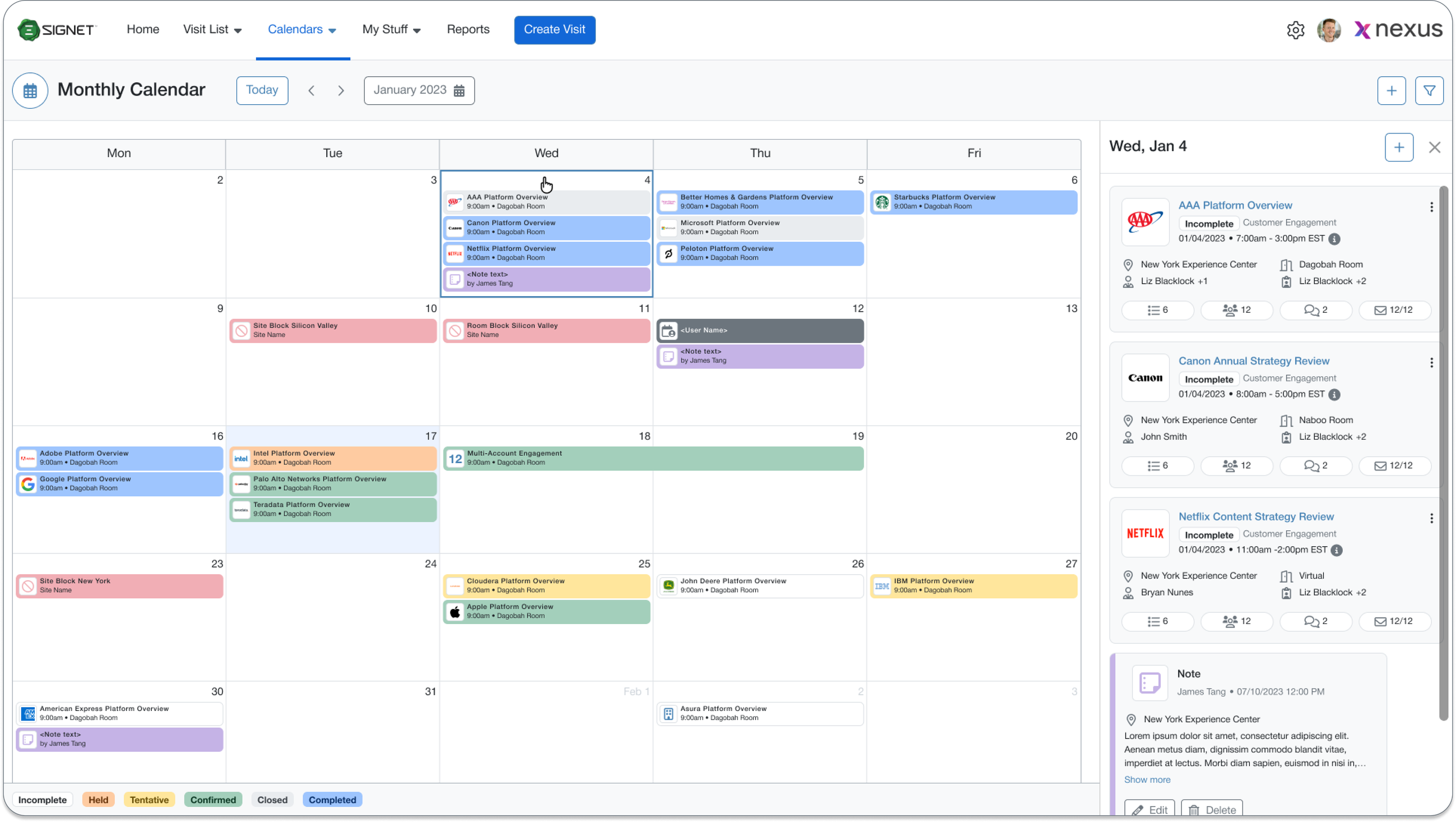Viewport: 1456px width, 822px height.
Task: Go to the Home menu item
Action: tap(142, 29)
